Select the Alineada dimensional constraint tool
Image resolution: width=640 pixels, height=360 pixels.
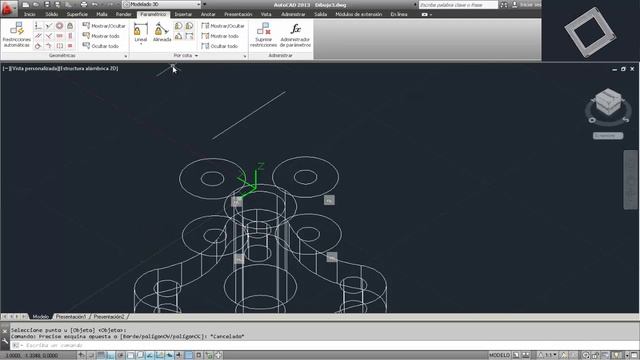[162, 32]
